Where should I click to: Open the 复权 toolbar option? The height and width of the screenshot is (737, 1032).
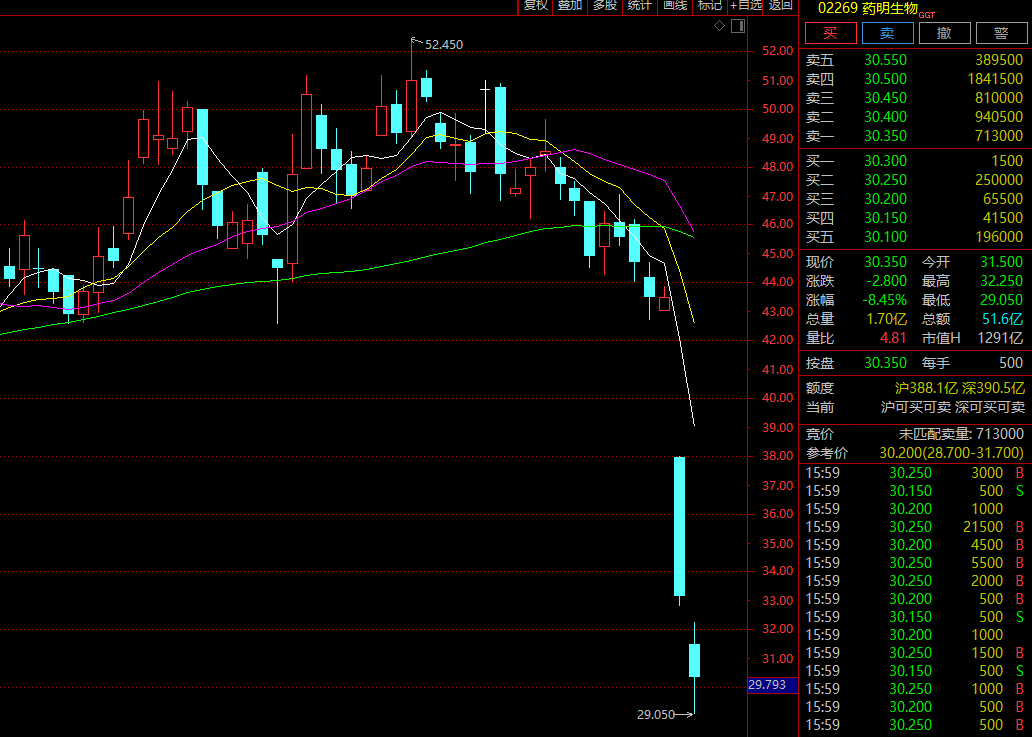[535, 6]
